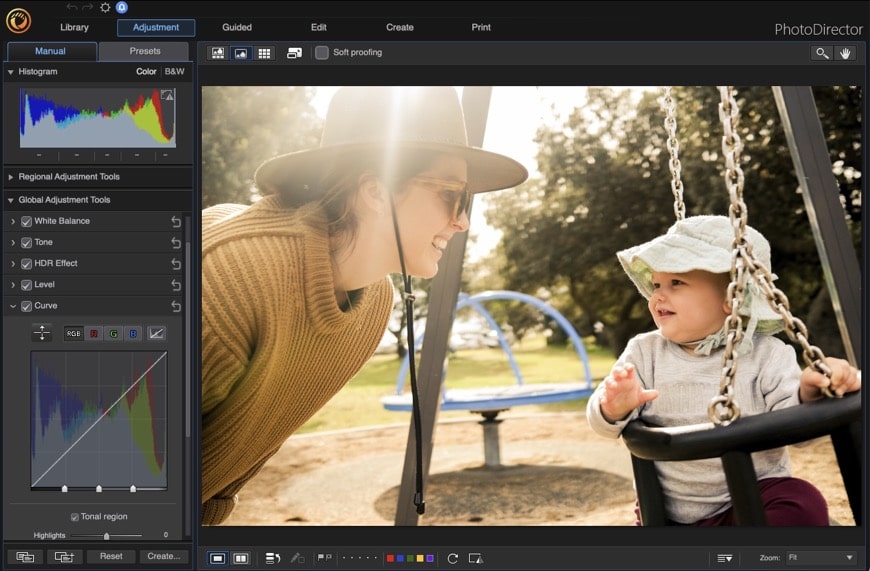Viewport: 870px width, 571px height.
Task: Select the blue B curve channel
Action: click(133, 333)
